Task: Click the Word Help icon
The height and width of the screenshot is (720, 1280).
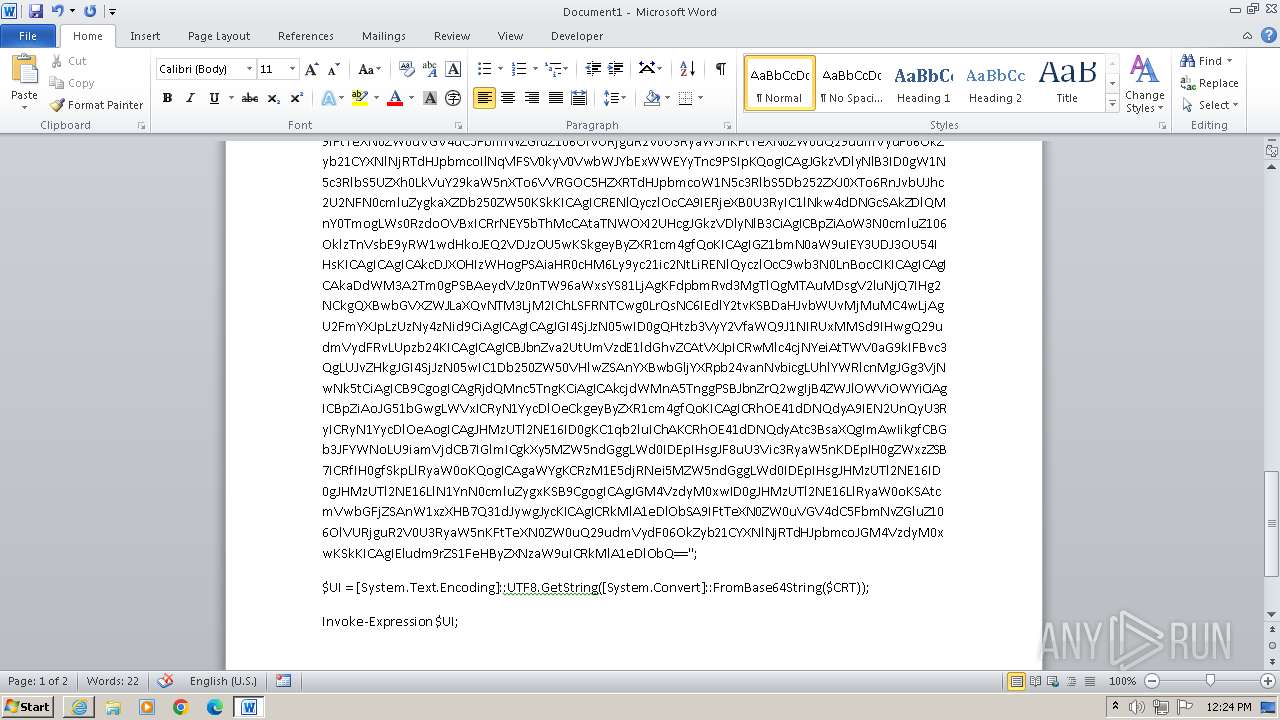Action: 1270,35
